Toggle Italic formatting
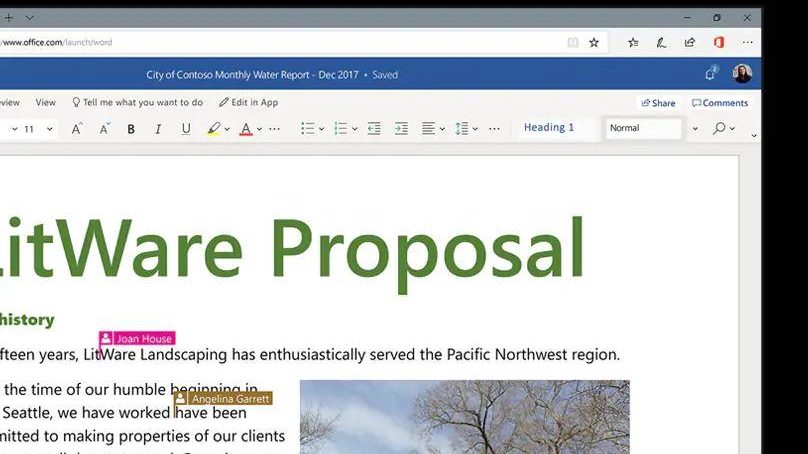 tap(158, 129)
